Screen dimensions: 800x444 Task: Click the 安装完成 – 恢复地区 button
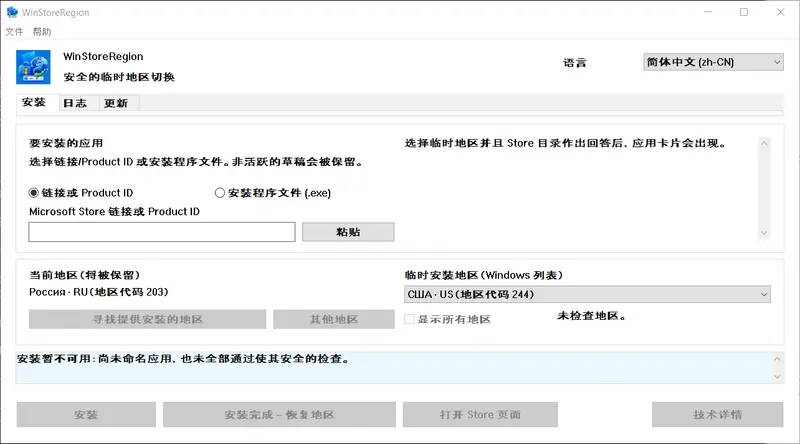point(279,414)
